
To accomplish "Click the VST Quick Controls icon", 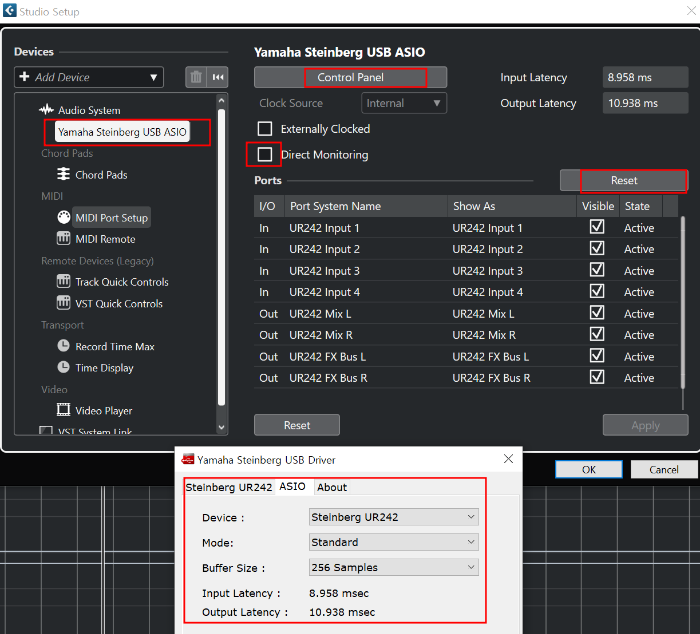I will coord(63,303).
